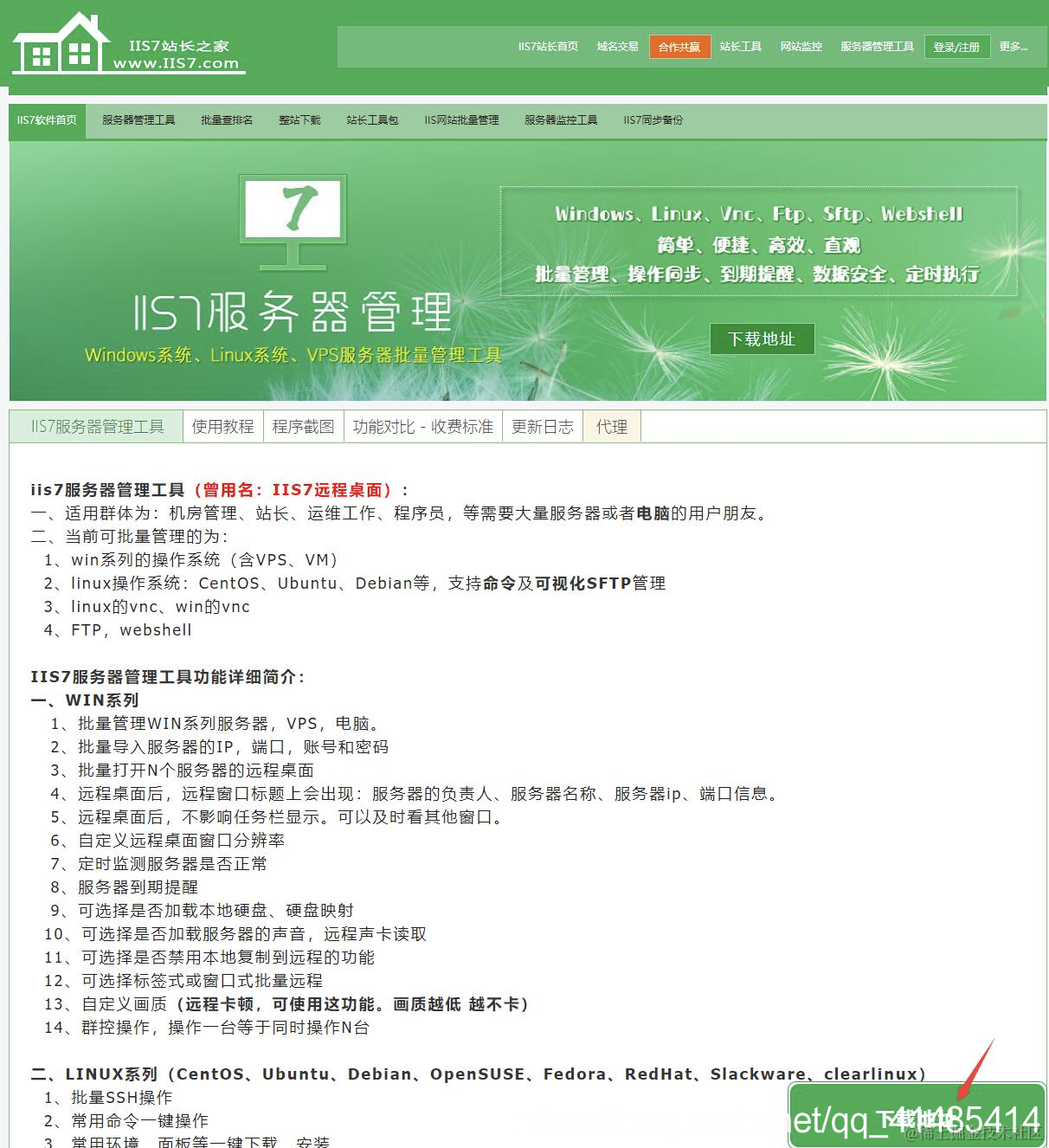Image resolution: width=1049 pixels, height=1148 pixels.
Task: Select 服务器管理工具 in the secondary menu
Action: [138, 120]
